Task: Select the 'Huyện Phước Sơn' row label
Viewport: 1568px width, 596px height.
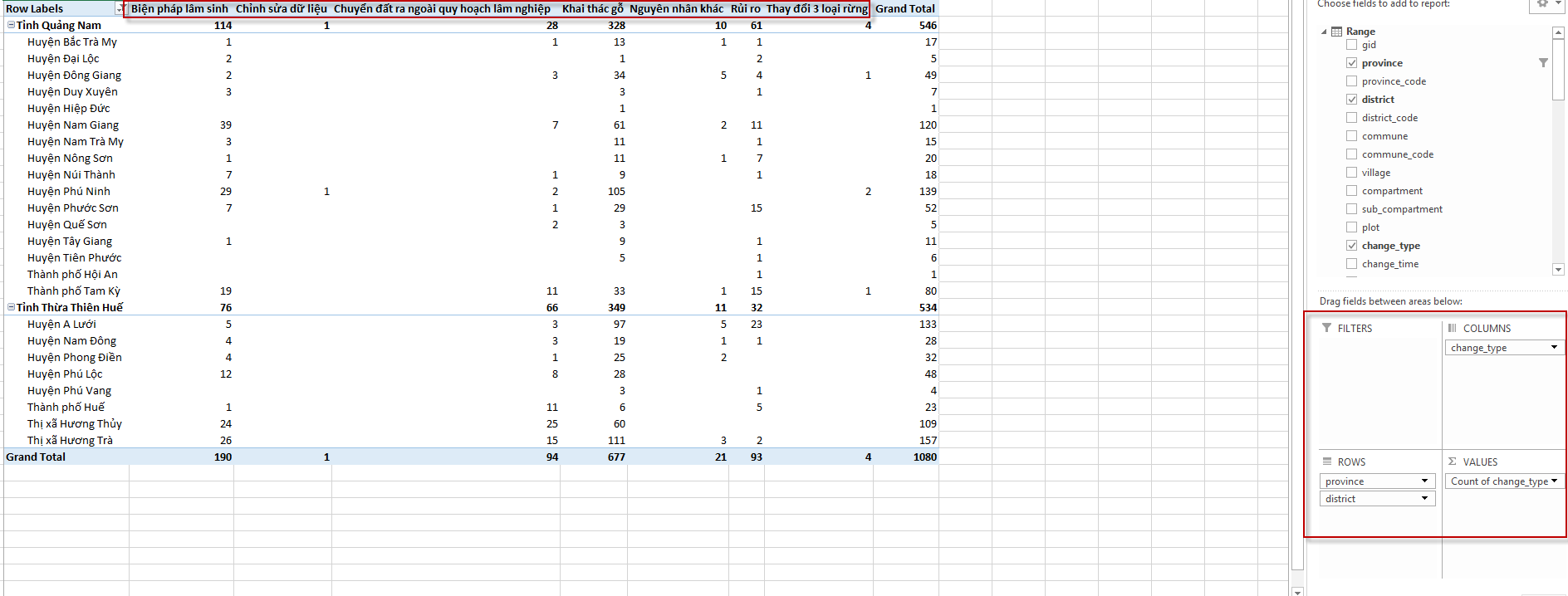Action: (73, 208)
